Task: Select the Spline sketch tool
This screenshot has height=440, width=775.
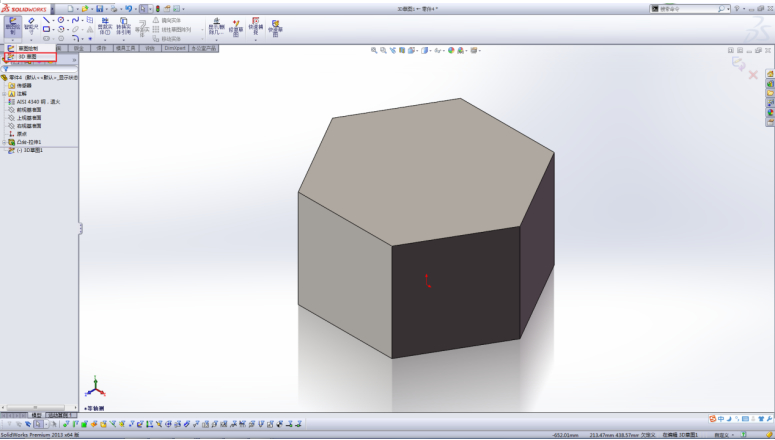Action: tap(75, 20)
